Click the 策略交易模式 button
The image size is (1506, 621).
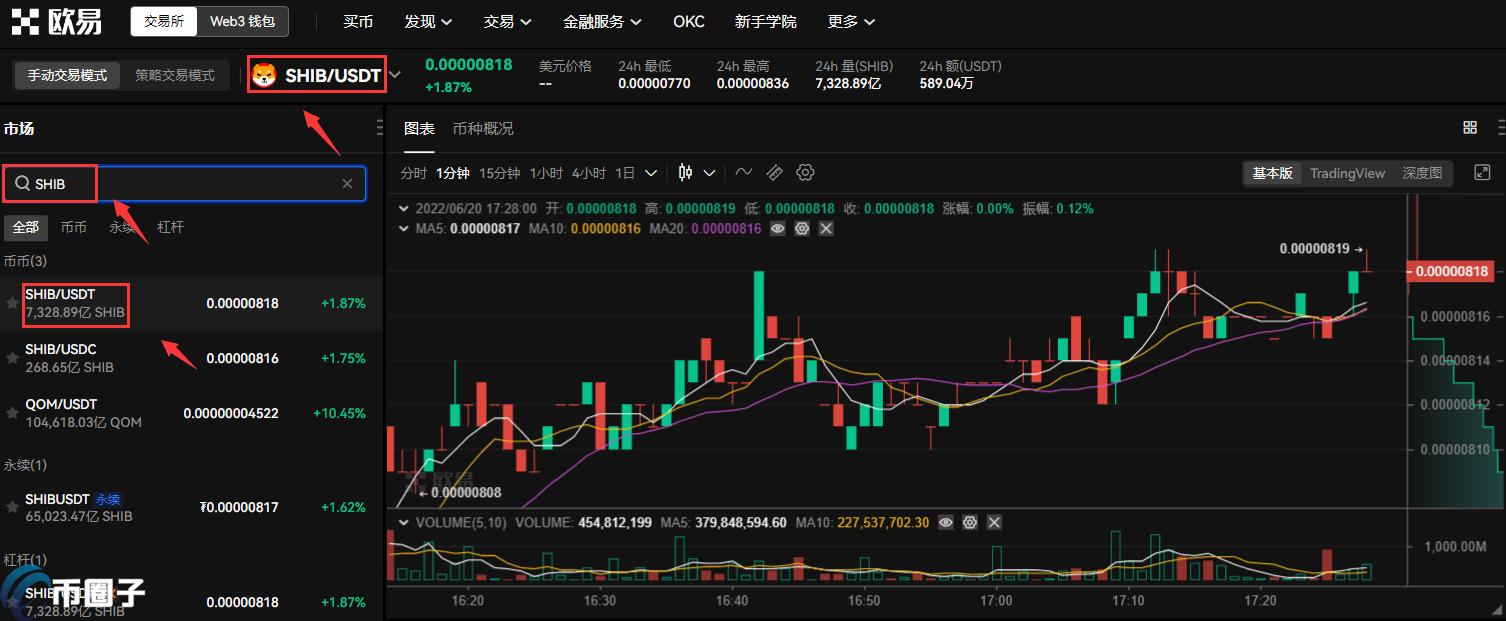tap(175, 75)
